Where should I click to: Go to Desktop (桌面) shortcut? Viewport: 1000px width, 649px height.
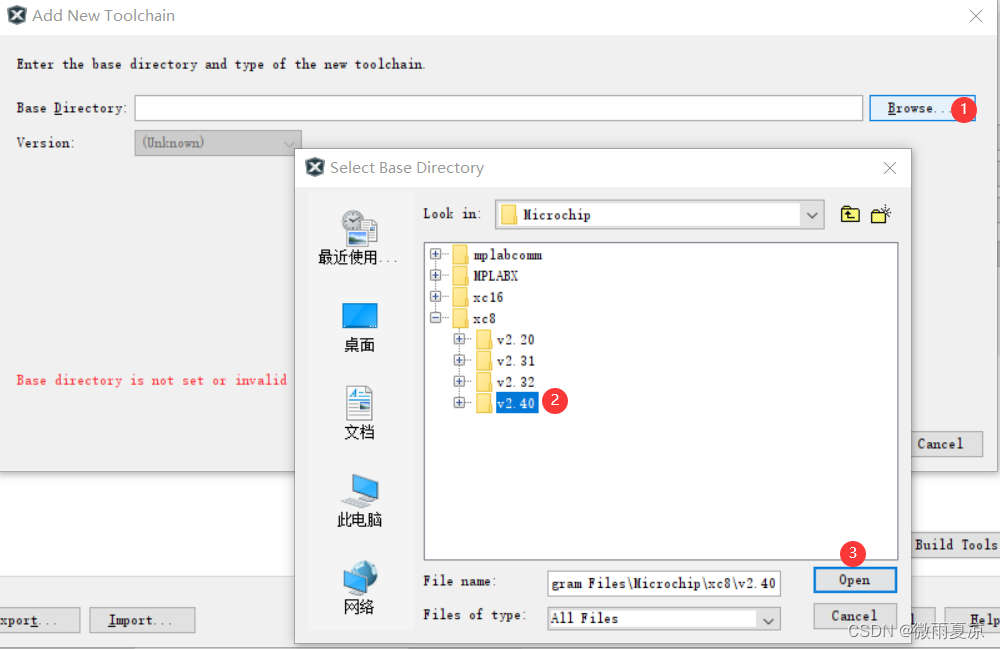tap(360, 328)
